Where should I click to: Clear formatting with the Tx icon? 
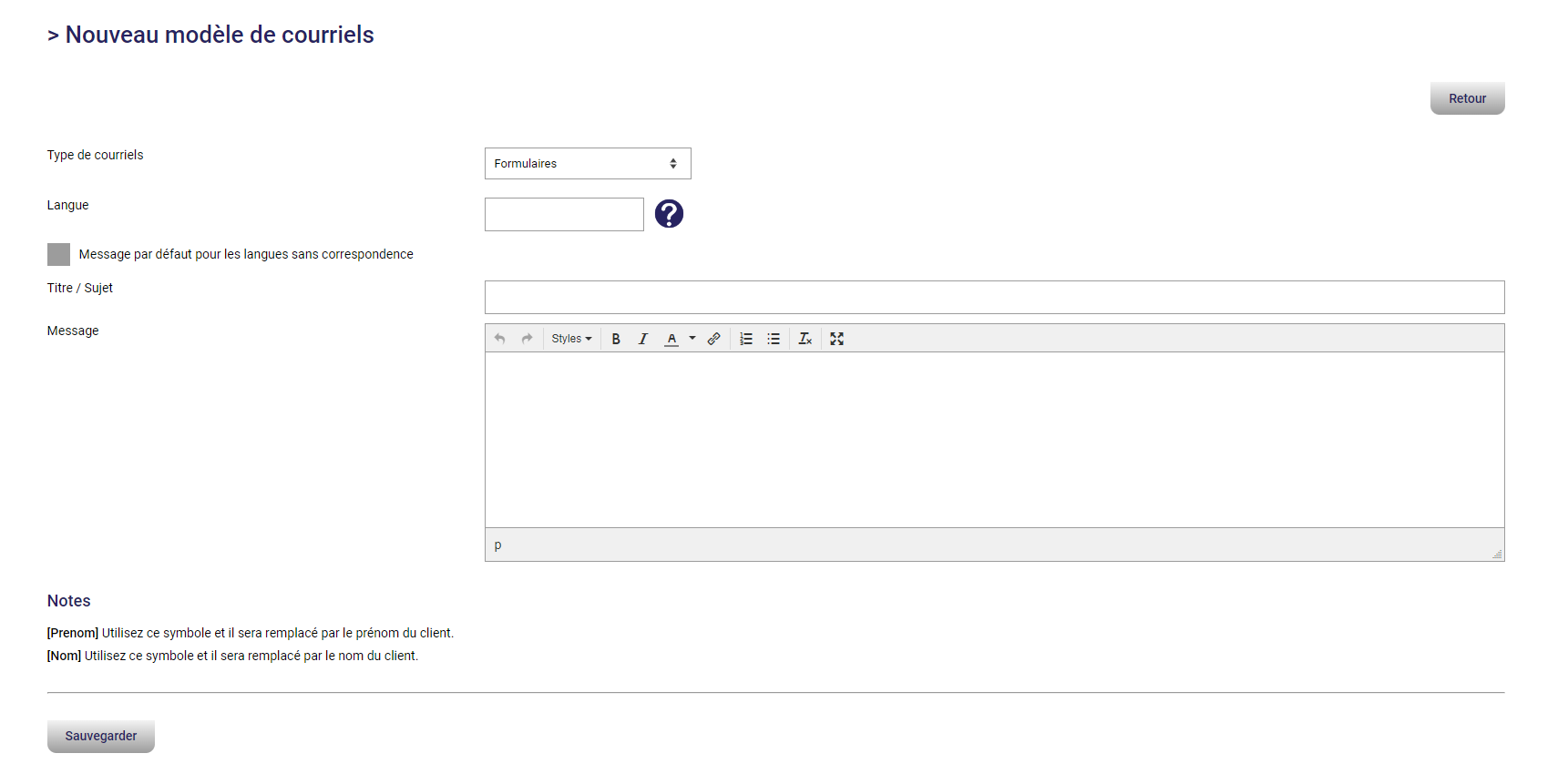coord(805,339)
